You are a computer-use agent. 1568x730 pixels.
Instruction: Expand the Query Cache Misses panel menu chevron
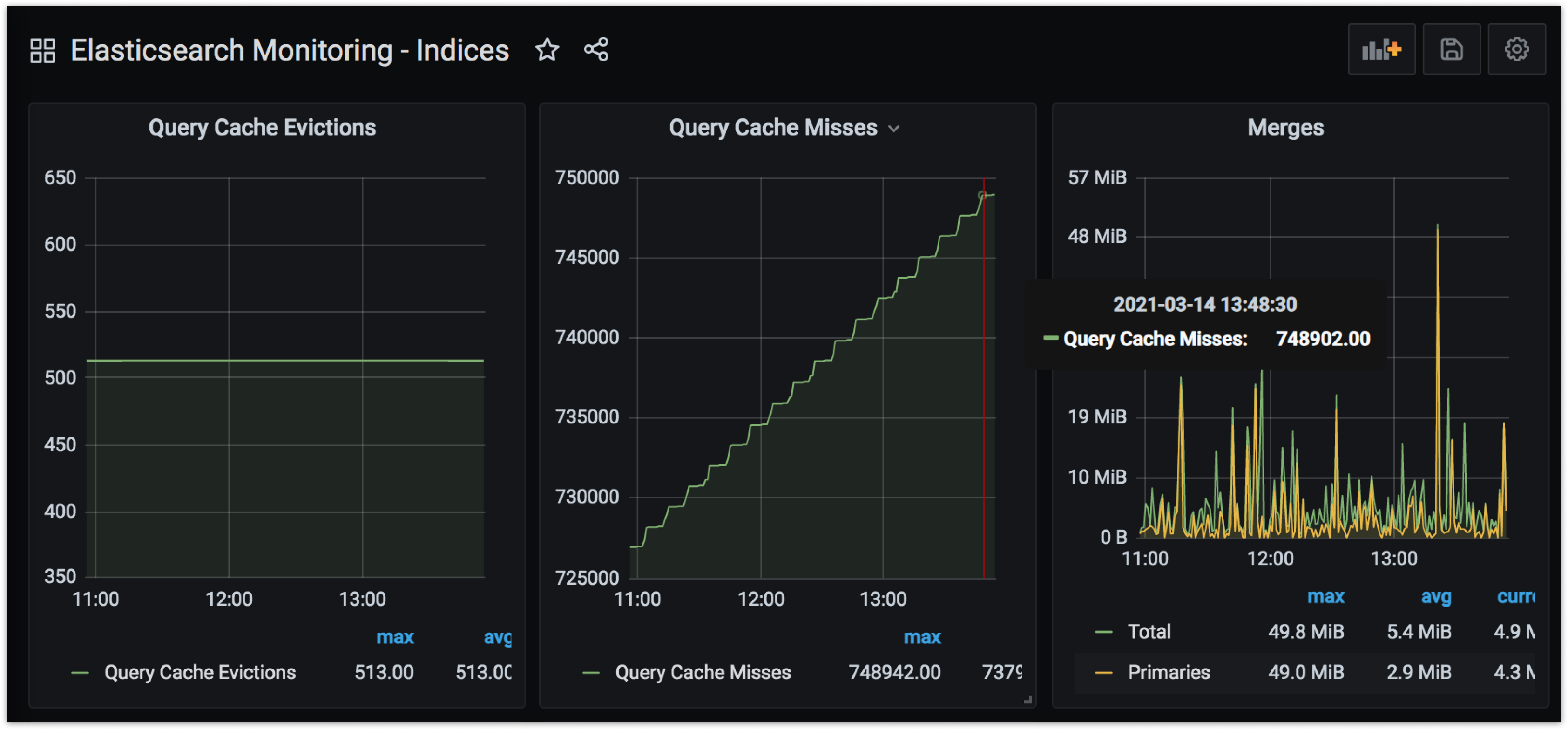893,129
